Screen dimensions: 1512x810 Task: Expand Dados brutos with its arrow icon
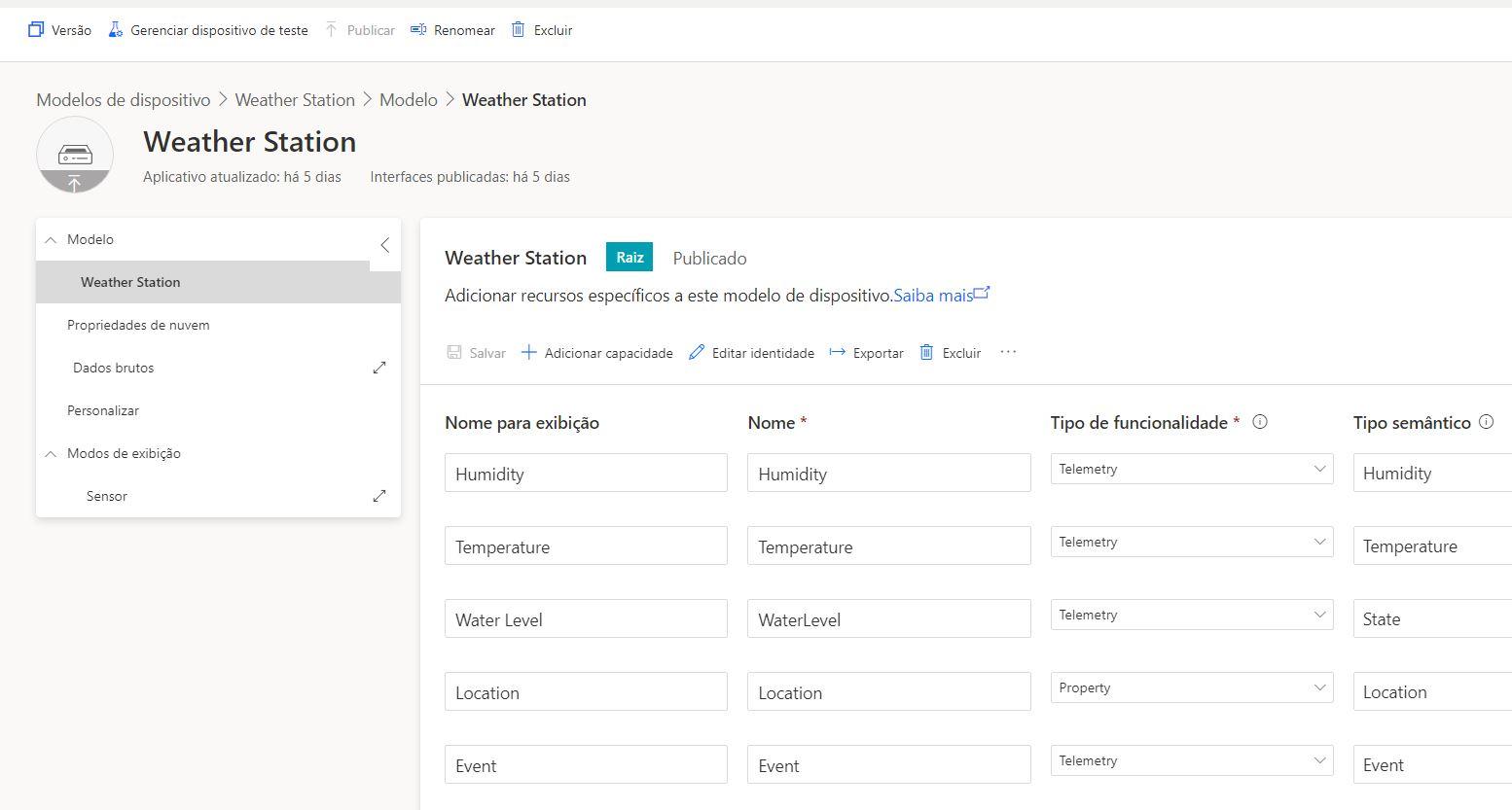tap(379, 368)
